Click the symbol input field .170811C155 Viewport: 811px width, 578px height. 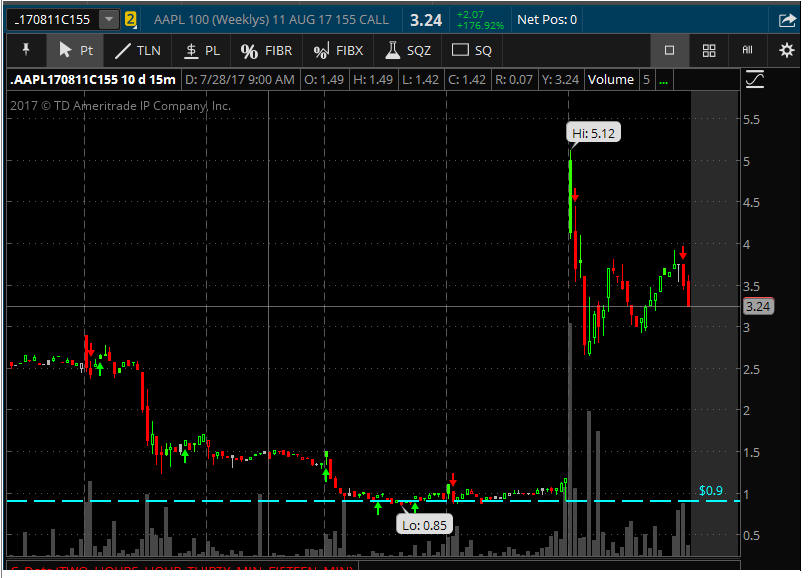coord(53,20)
